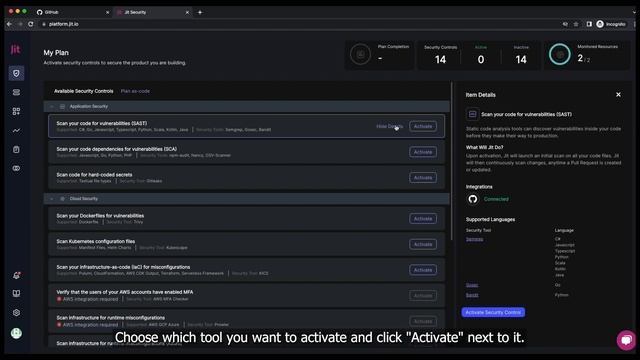Activate infrastructure-as-code misconfigurations scan

[x=423, y=270]
